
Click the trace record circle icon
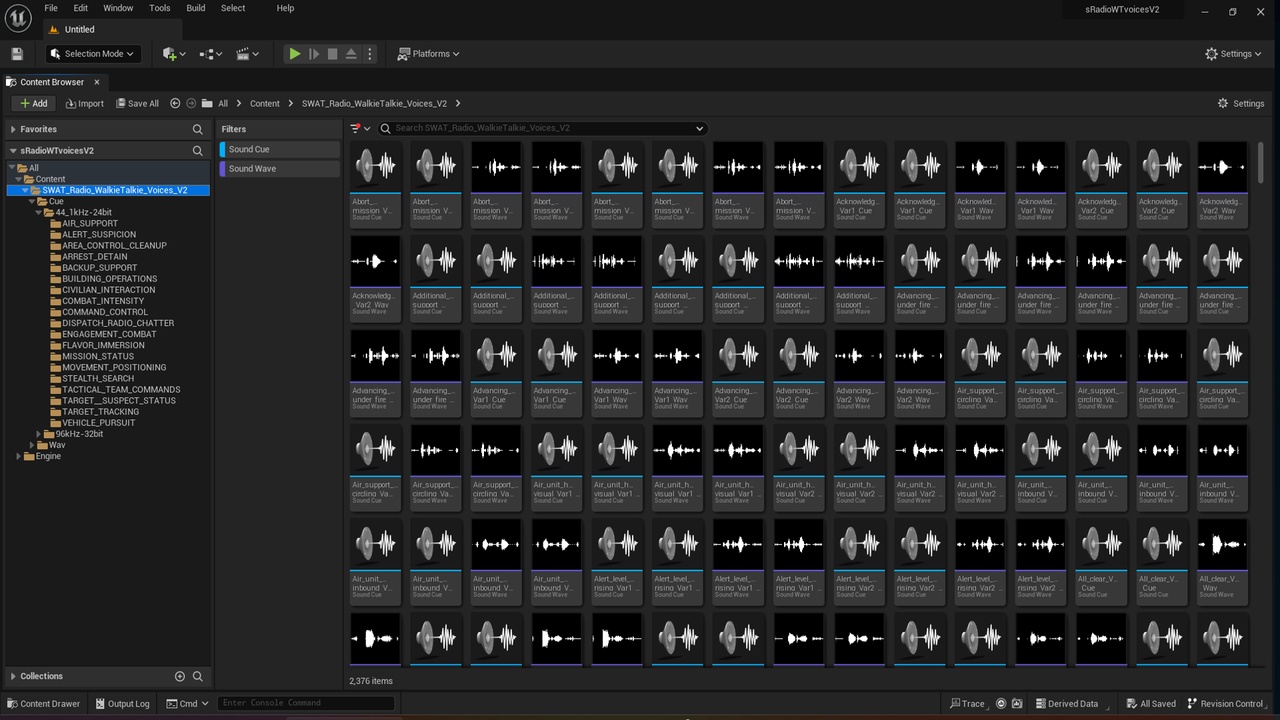pos(1003,703)
